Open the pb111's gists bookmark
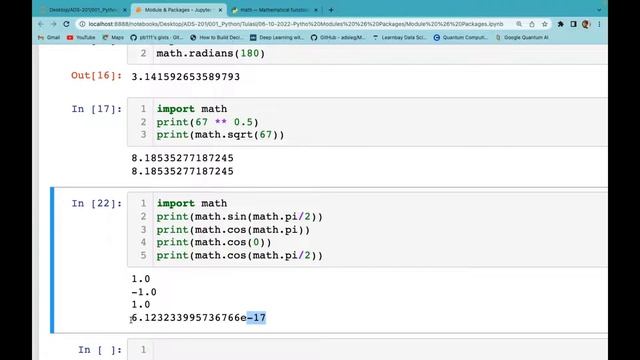Screen dimensions: 640x360 coord(156,37)
